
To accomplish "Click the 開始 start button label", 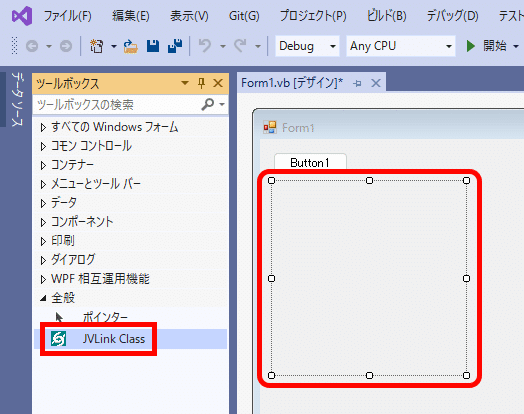I will pos(495,46).
